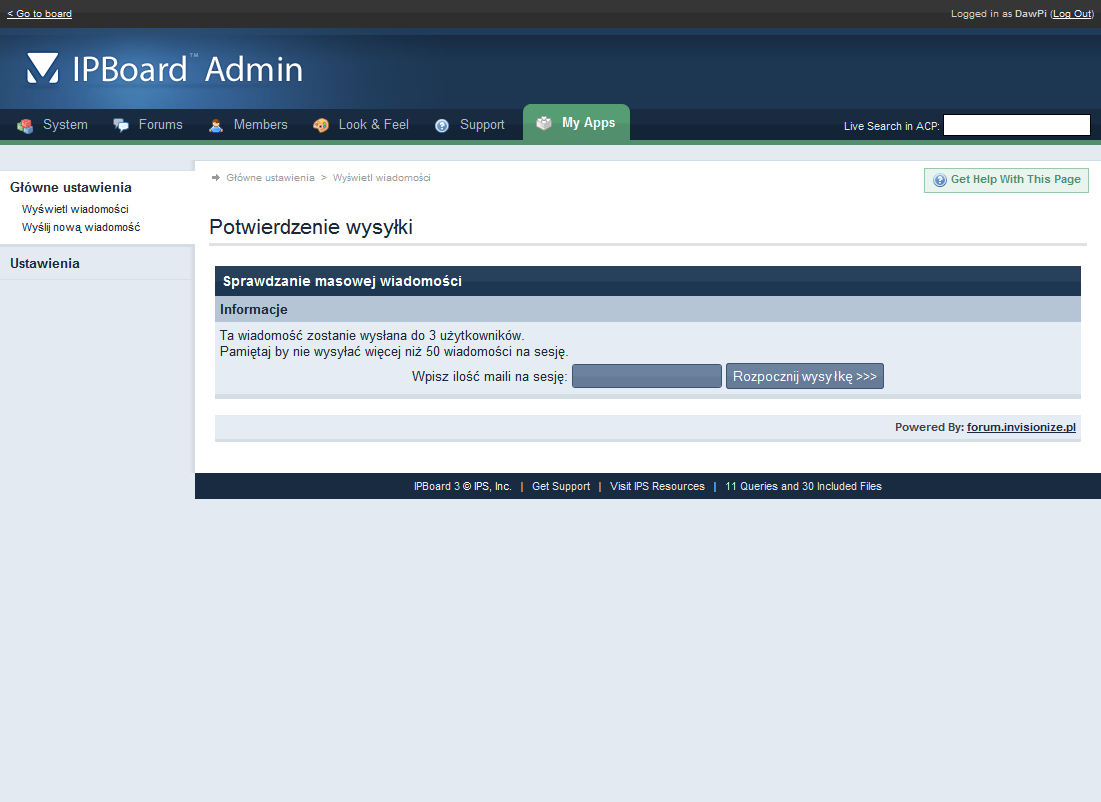
Task: Click the Forums speech bubble icon
Action: pyautogui.click(x=121, y=125)
